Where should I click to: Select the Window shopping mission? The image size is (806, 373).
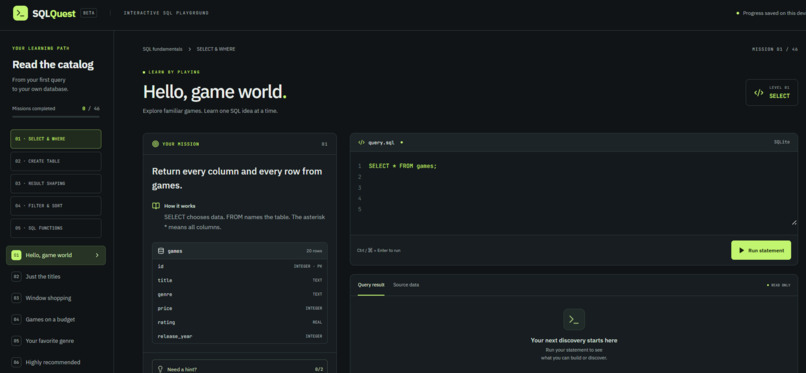point(56,298)
